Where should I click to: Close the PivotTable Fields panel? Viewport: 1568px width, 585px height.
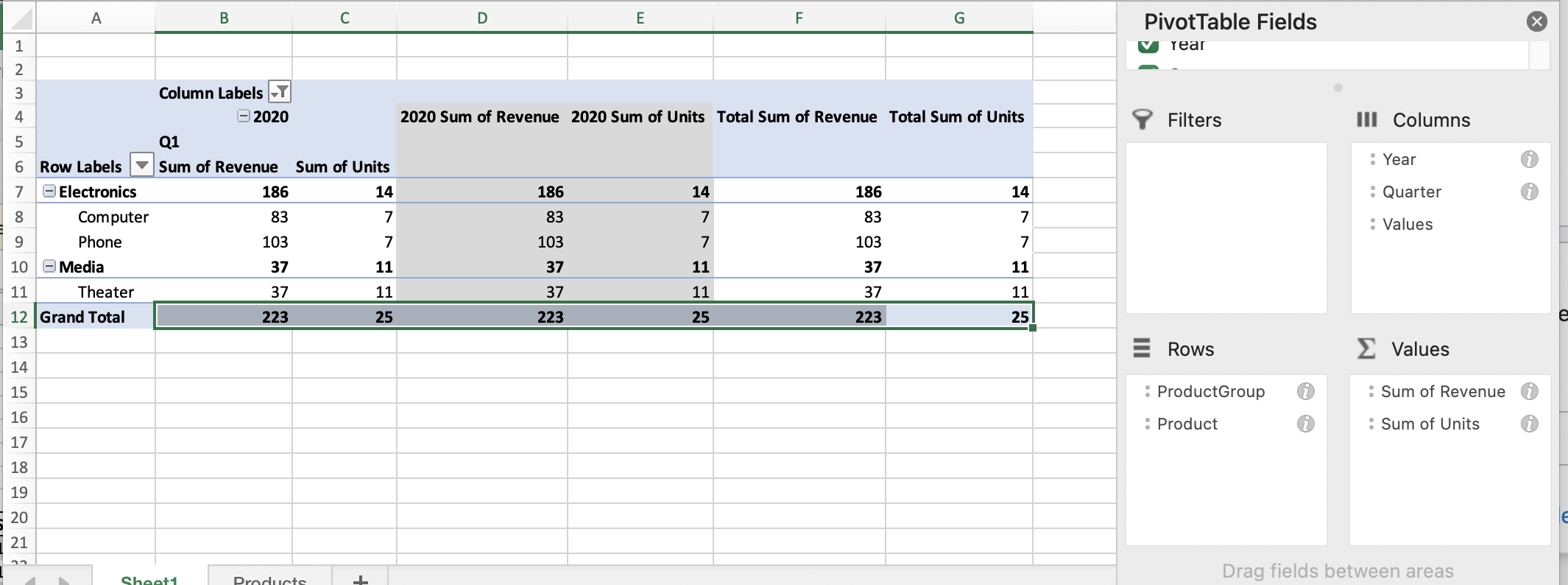[1536, 21]
